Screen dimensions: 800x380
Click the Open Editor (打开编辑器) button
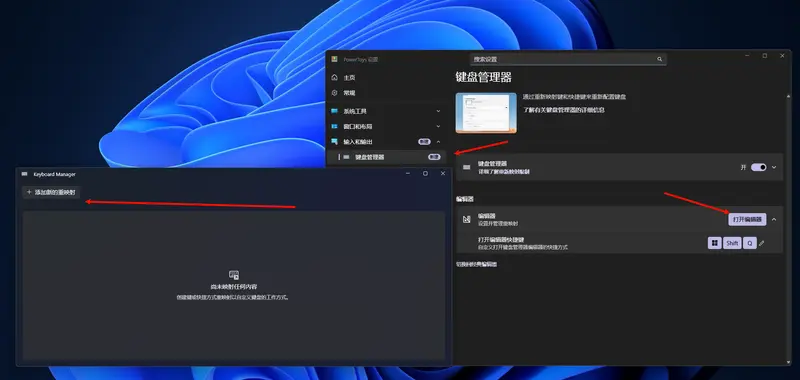(x=747, y=219)
